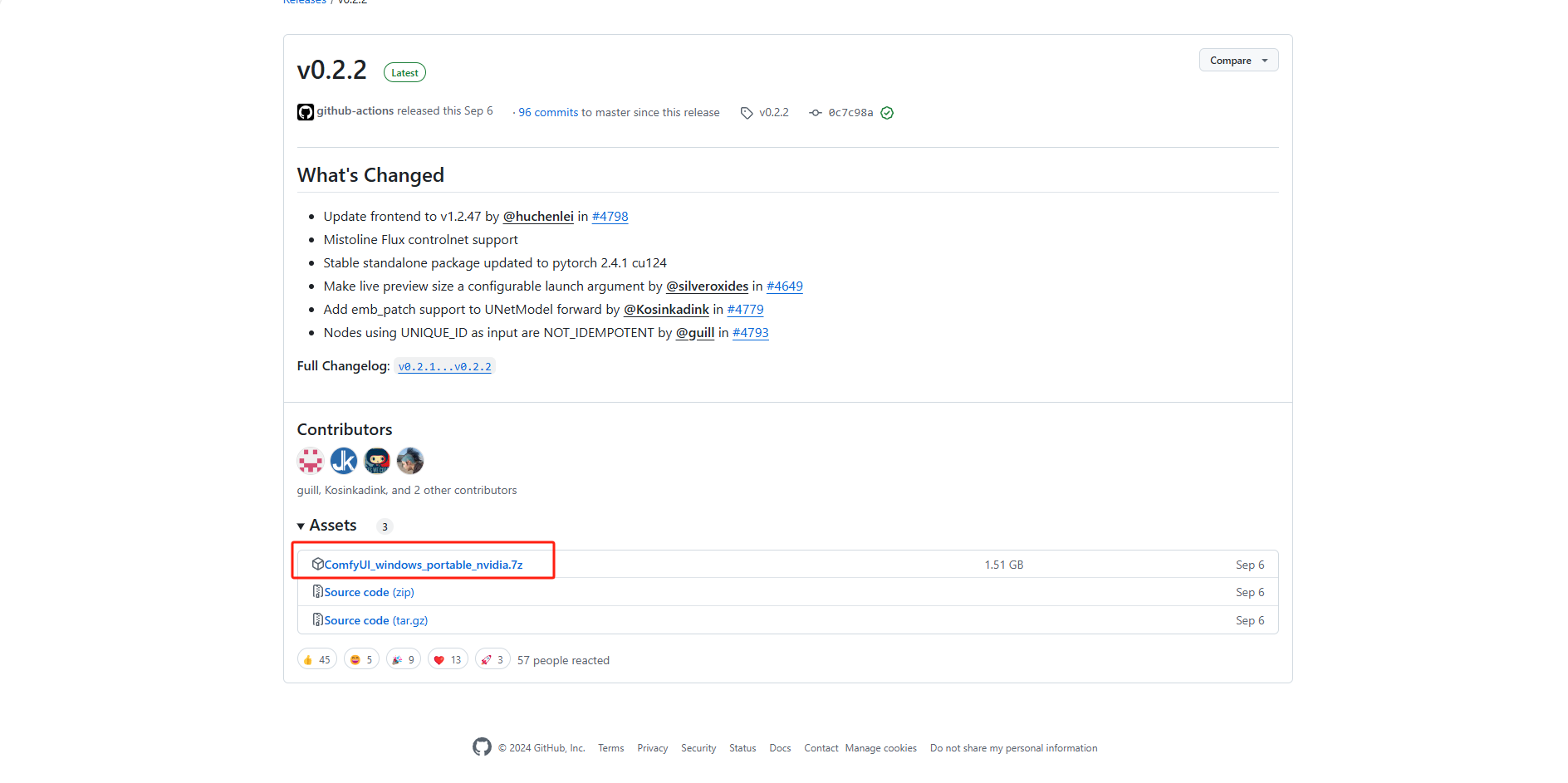This screenshot has width=1568, height=783.
Task: Click the blue JK contributor avatar
Action: click(344, 460)
